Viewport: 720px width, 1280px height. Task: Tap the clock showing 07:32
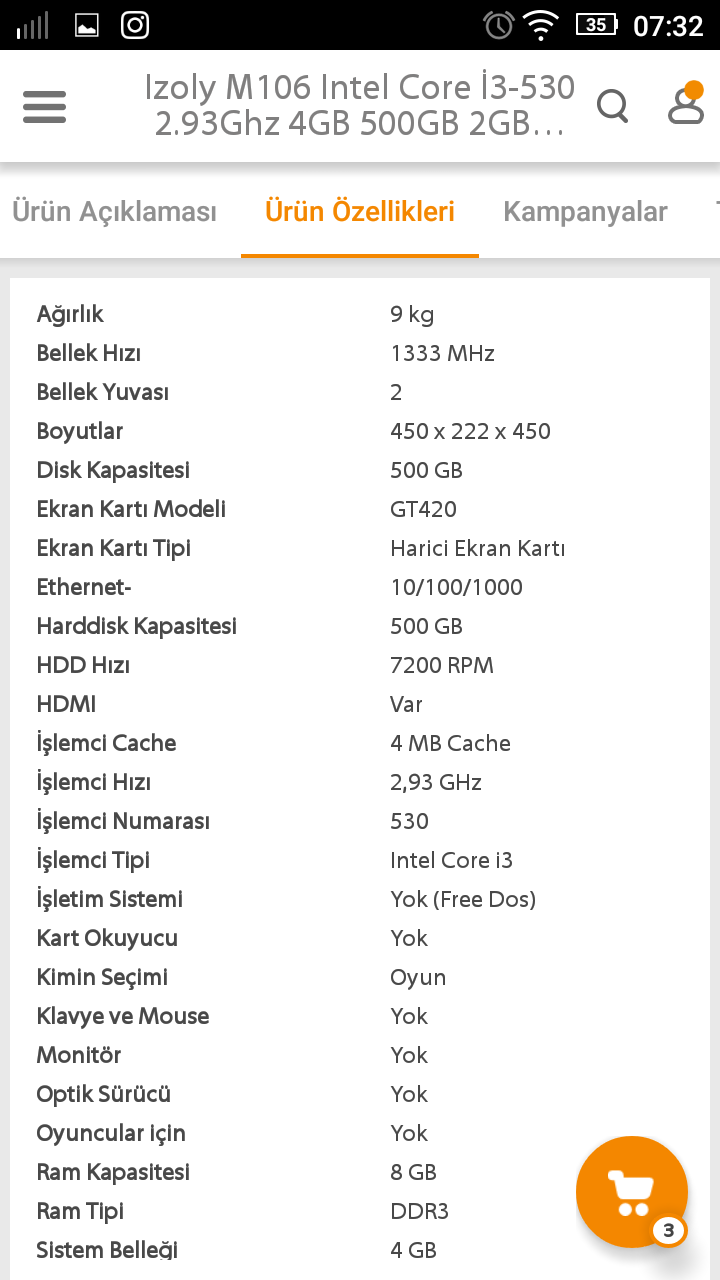coord(668,25)
